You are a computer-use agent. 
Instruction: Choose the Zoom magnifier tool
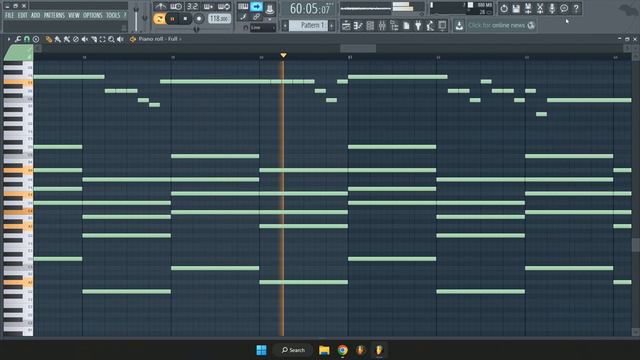111,39
